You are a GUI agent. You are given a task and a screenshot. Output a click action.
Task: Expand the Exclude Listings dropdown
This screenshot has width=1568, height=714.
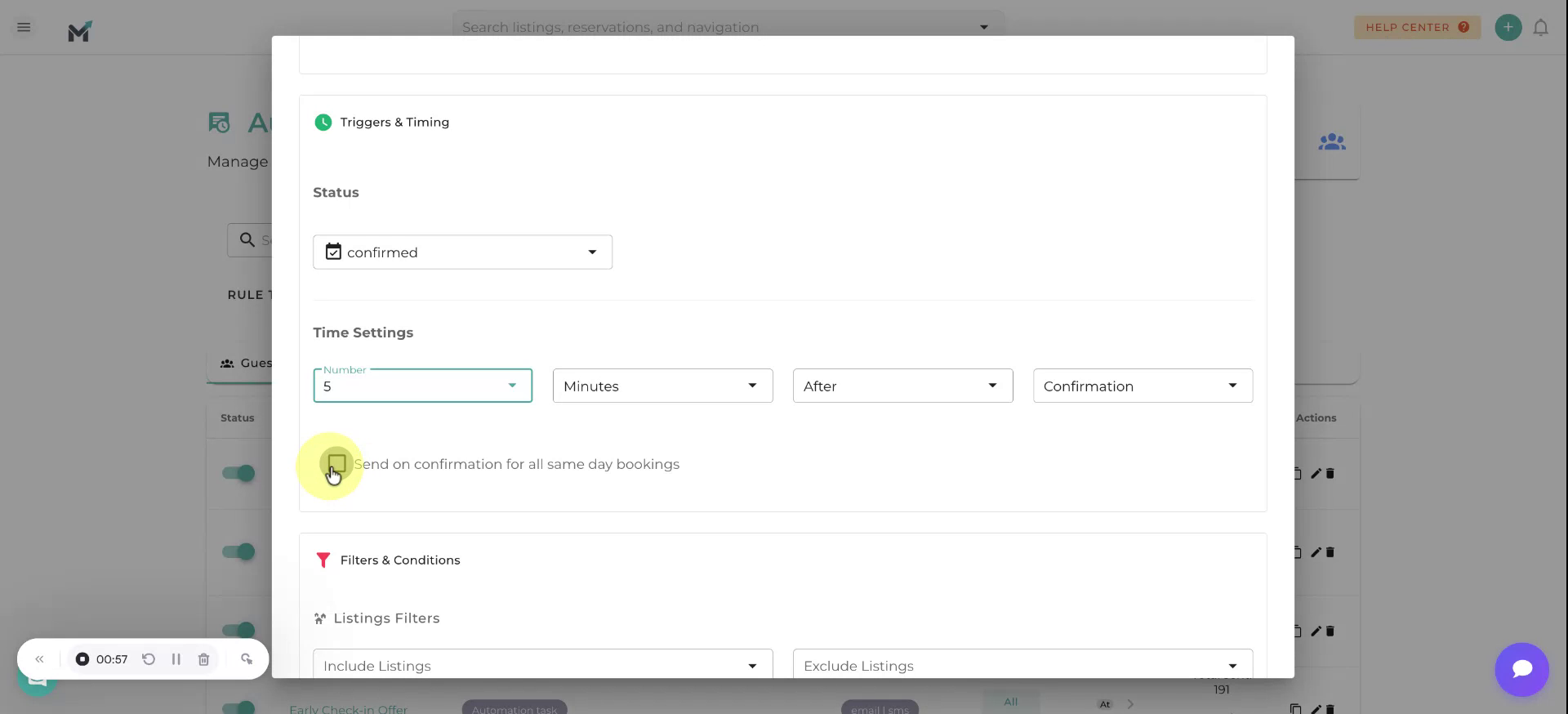1022,663
